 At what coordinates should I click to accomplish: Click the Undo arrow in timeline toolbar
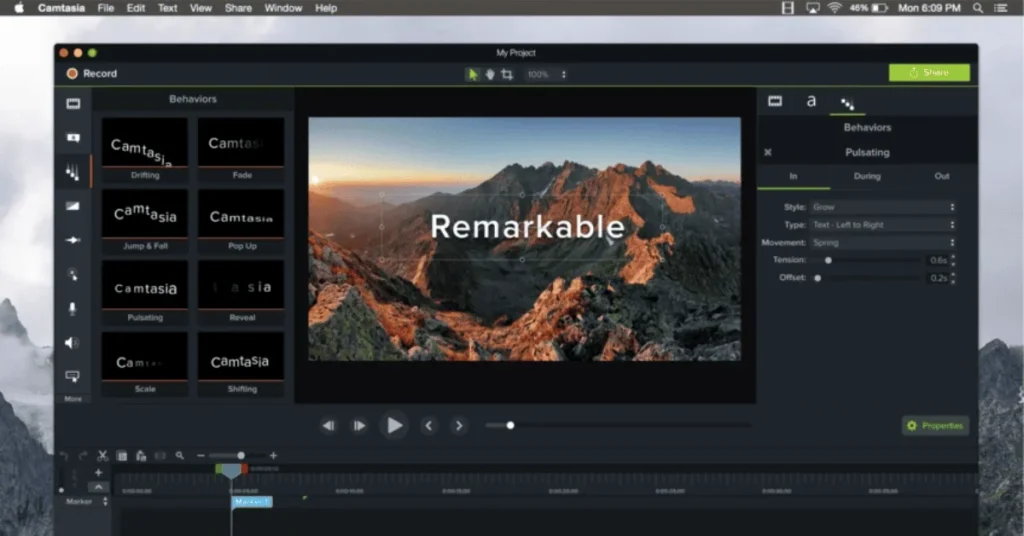(x=64, y=456)
